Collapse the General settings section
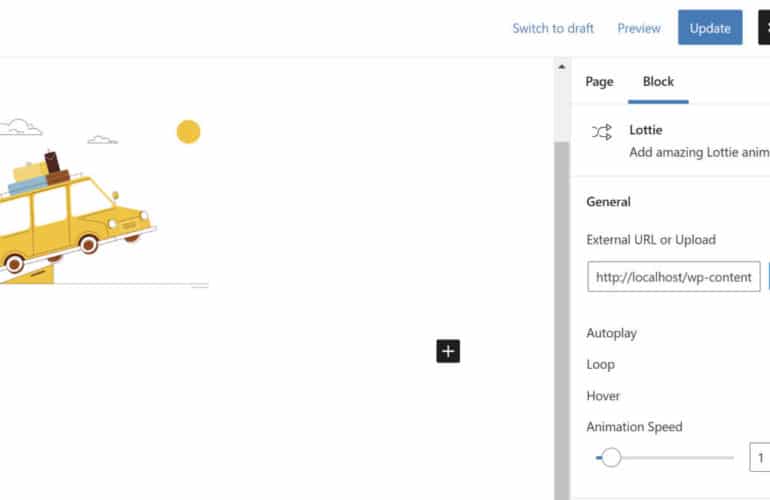 click(608, 201)
